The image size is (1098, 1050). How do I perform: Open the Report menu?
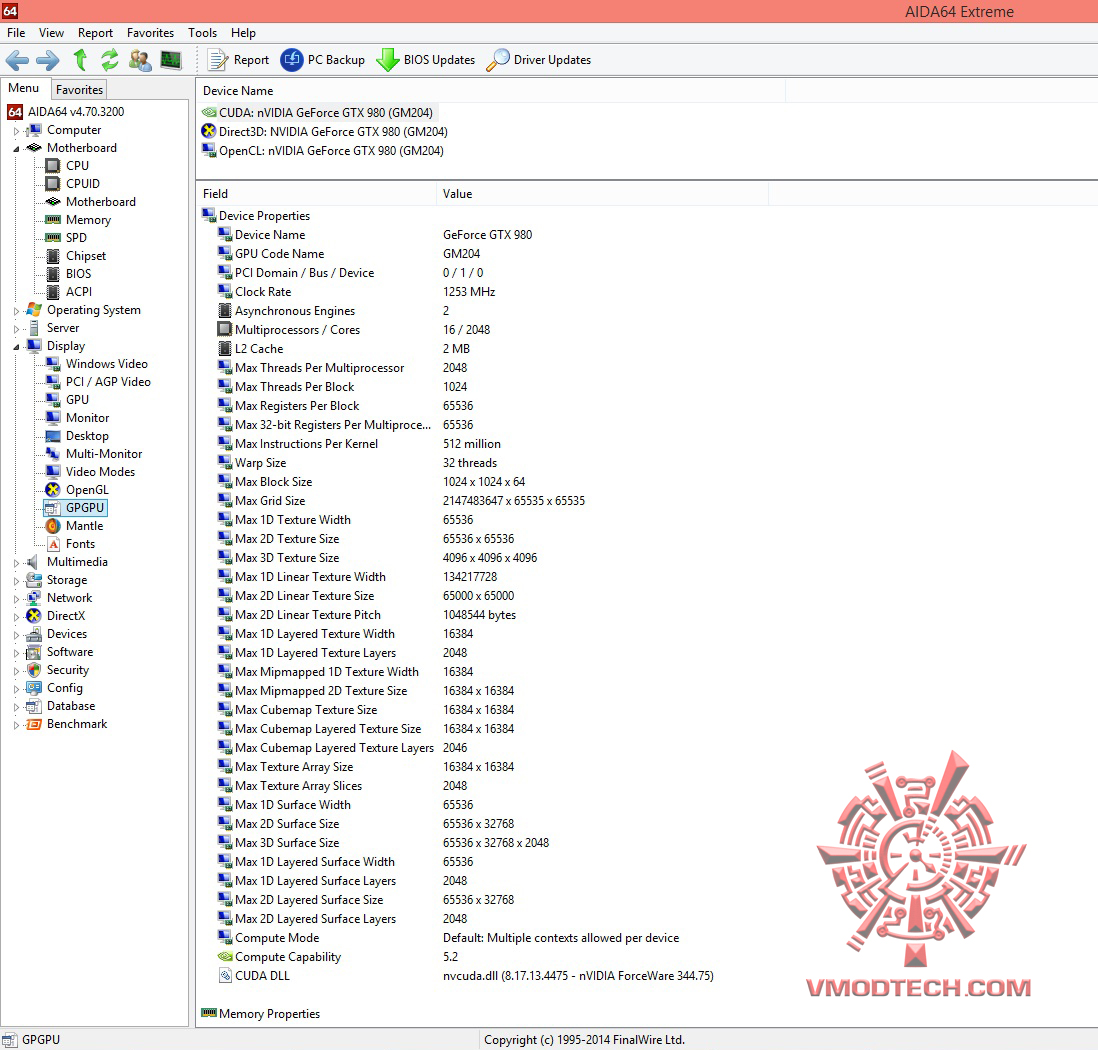[95, 33]
